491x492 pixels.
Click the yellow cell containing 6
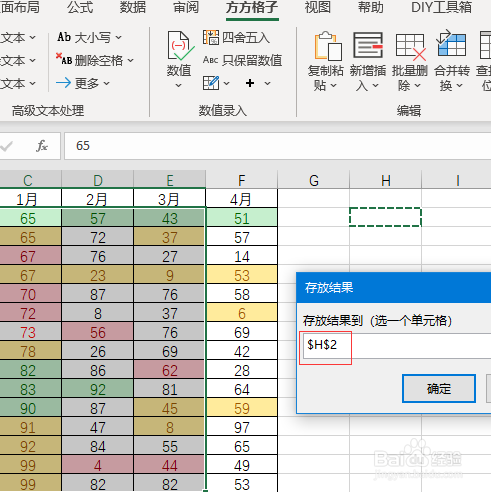tap(242, 313)
